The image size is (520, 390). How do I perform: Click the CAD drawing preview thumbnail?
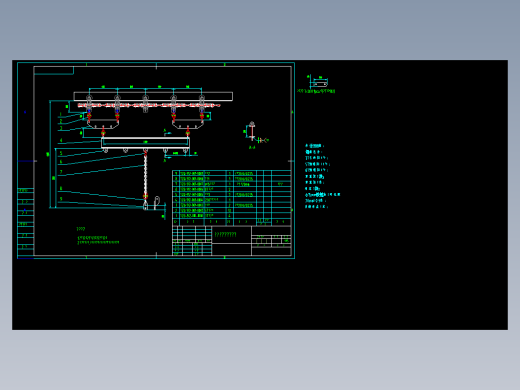point(260,195)
